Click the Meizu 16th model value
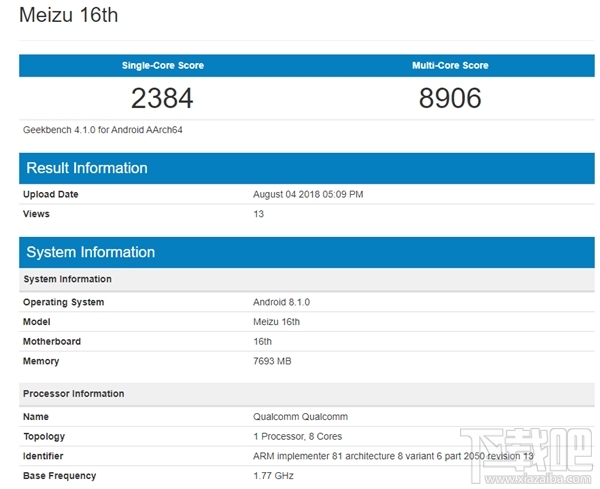The width and height of the screenshot is (600, 489). tap(276, 322)
